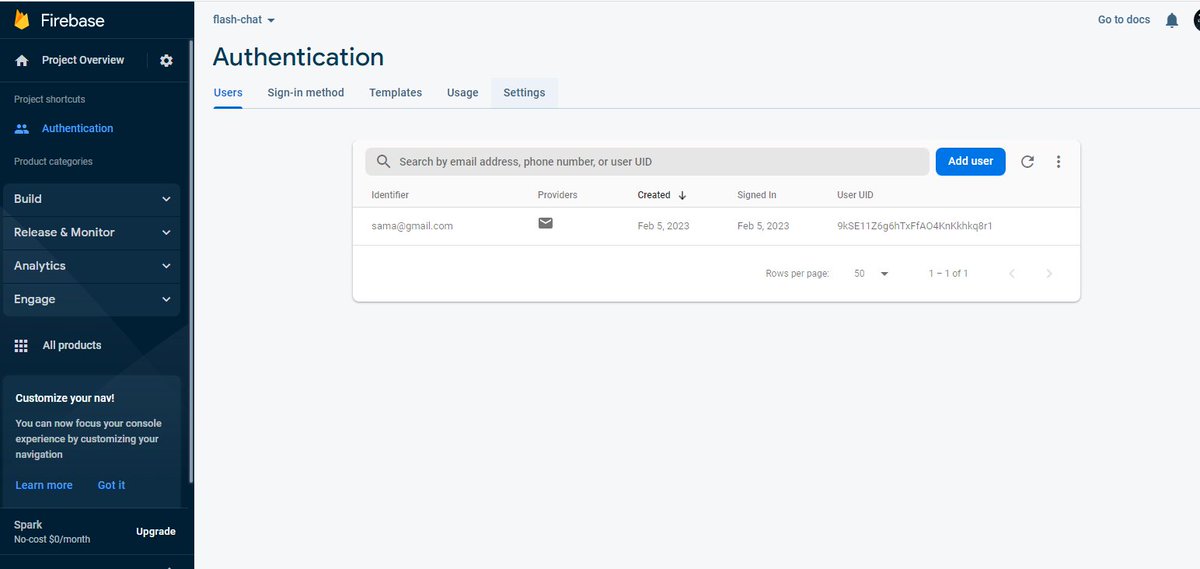Click the Providers column header
1200x569 pixels.
point(557,195)
